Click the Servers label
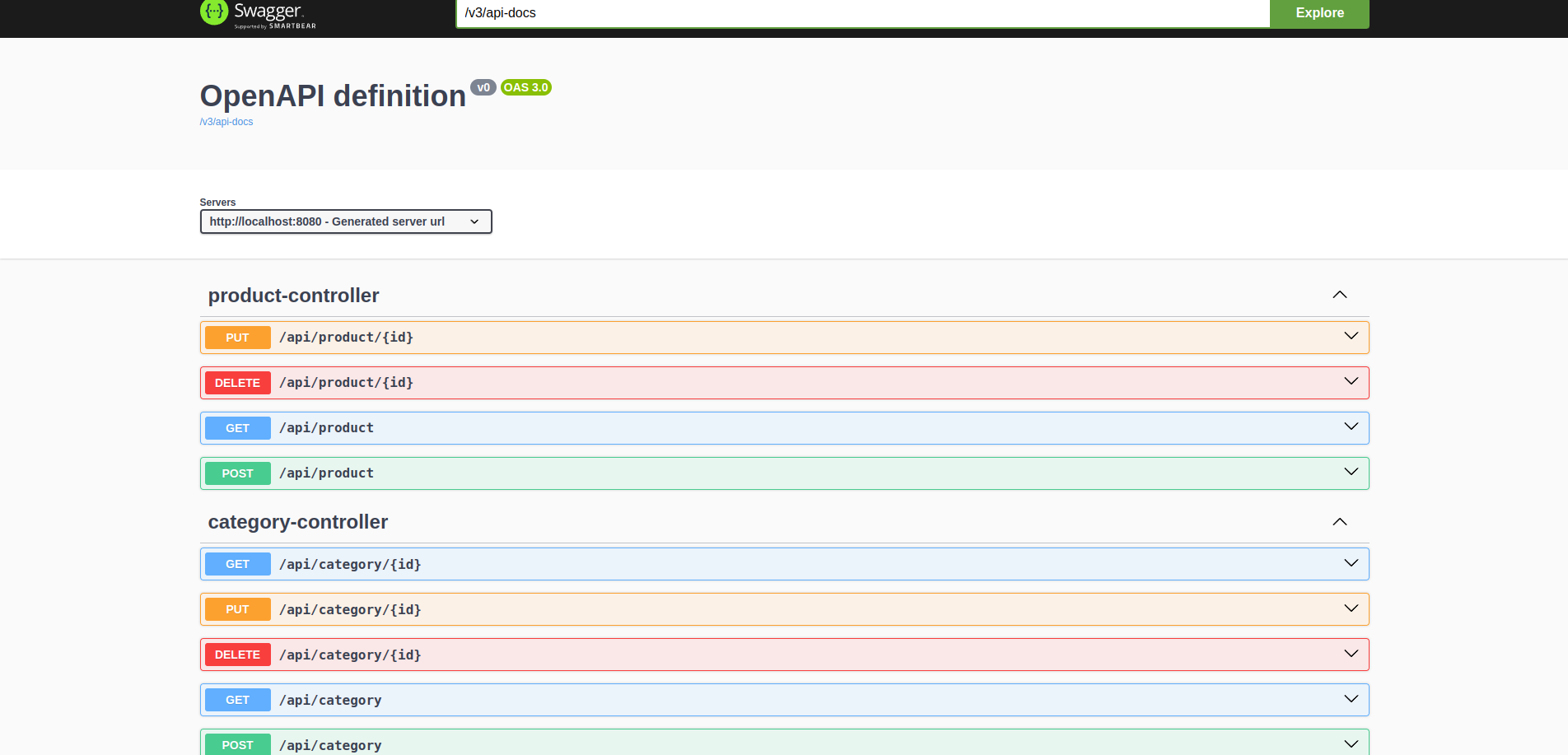Screen dimensions: 1568x755 (x=217, y=203)
